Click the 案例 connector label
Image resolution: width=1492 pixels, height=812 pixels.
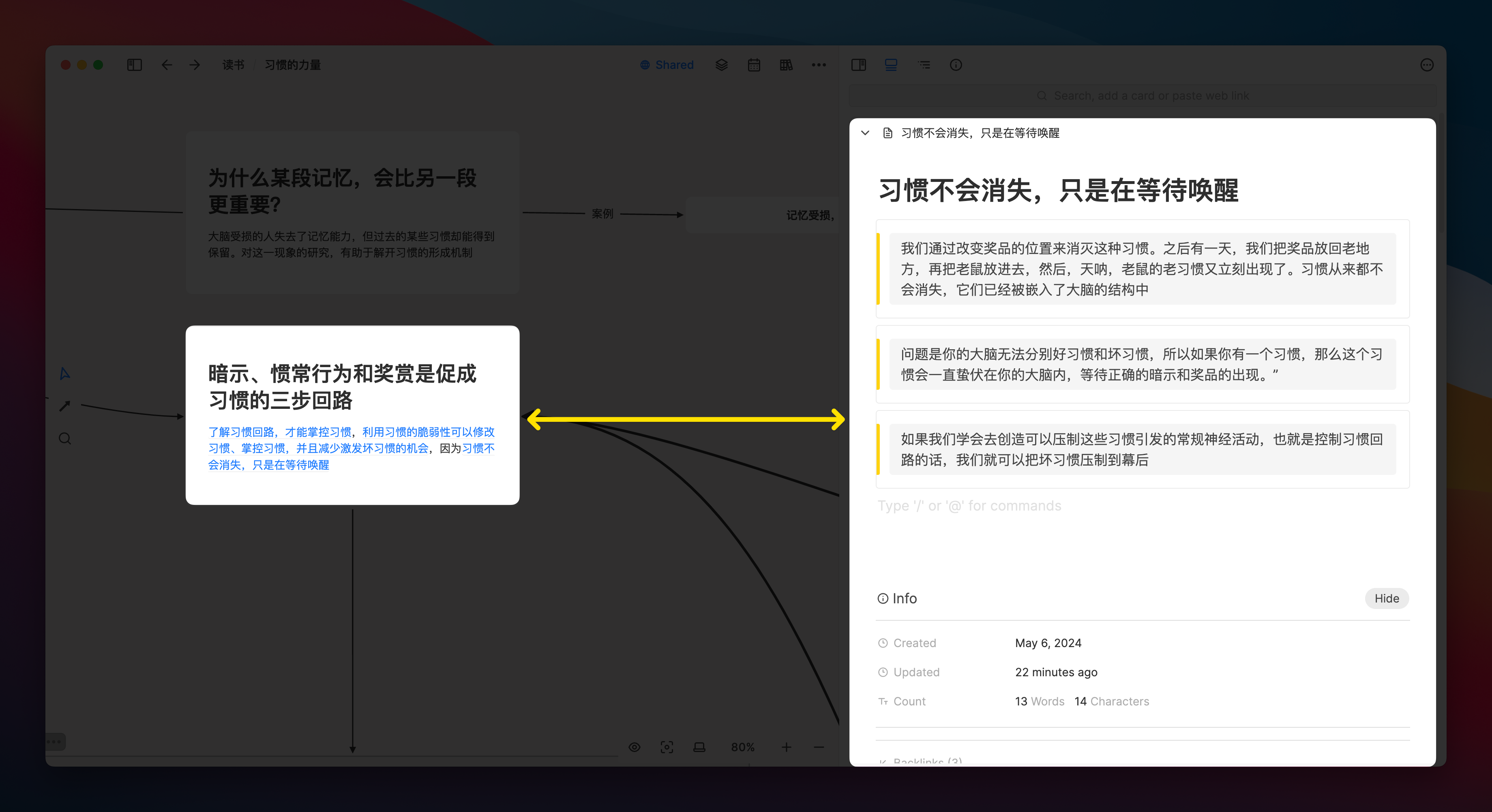pyautogui.click(x=602, y=214)
